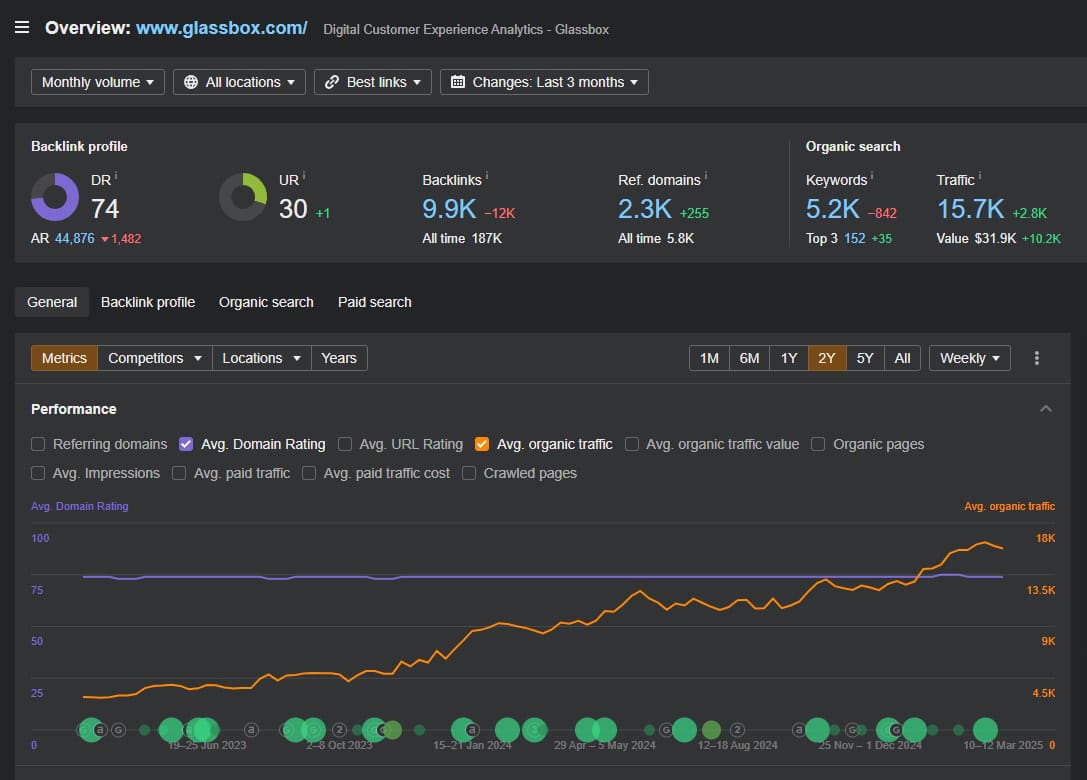The width and height of the screenshot is (1087, 780).
Task: Open the Weekly interval dropdown
Action: click(969, 358)
